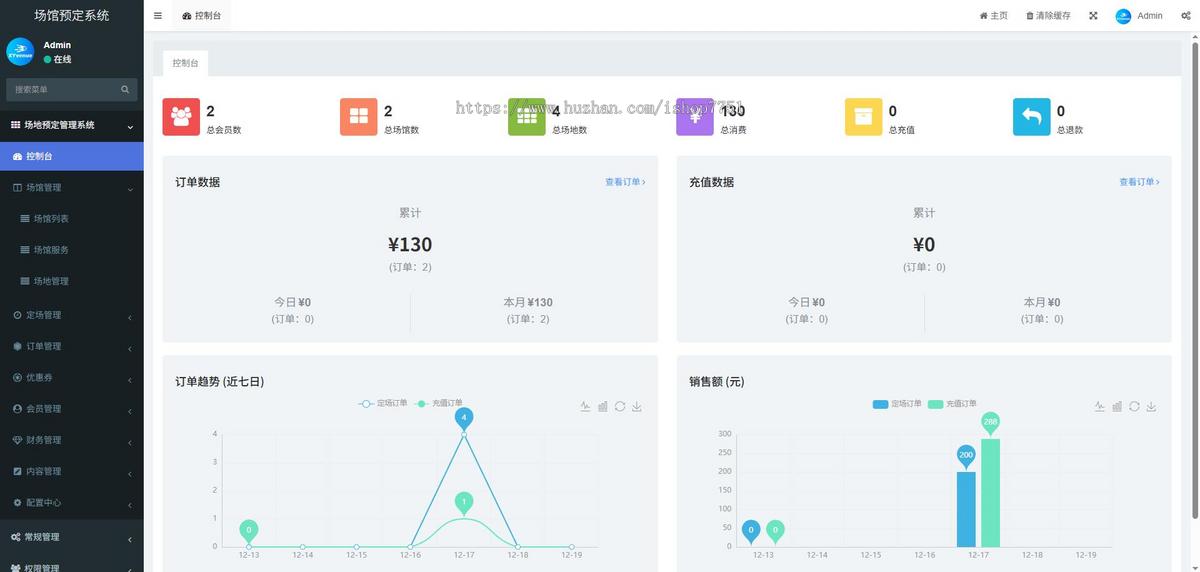The width and height of the screenshot is (1200, 572).
Task: Select the 控制台 tab in the top bar
Action: click(x=202, y=16)
